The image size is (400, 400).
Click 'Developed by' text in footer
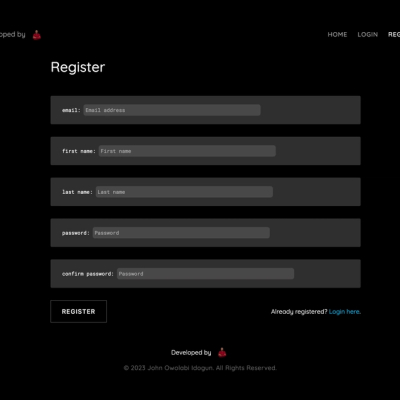point(191,353)
